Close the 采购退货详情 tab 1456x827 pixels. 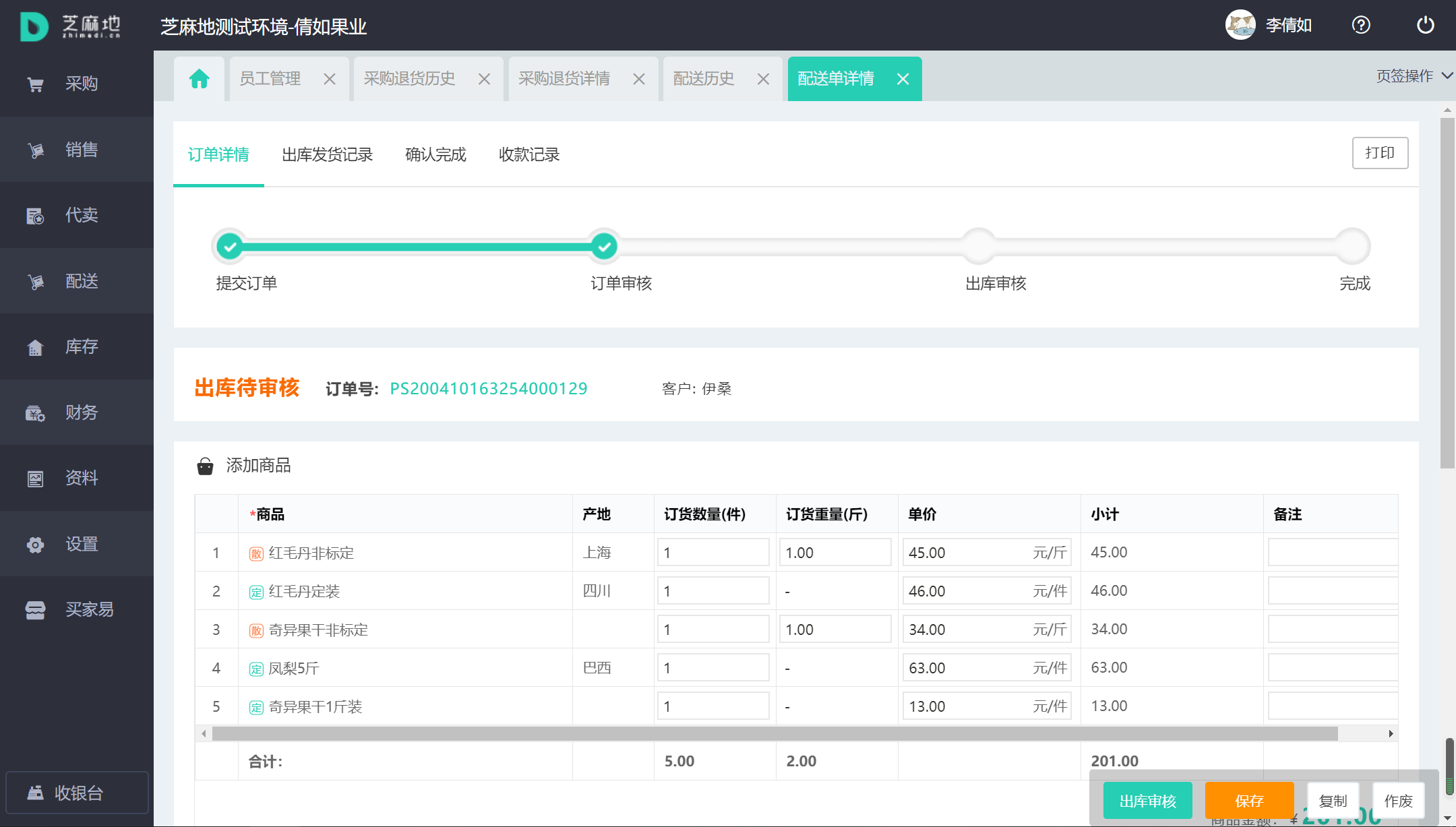point(639,80)
